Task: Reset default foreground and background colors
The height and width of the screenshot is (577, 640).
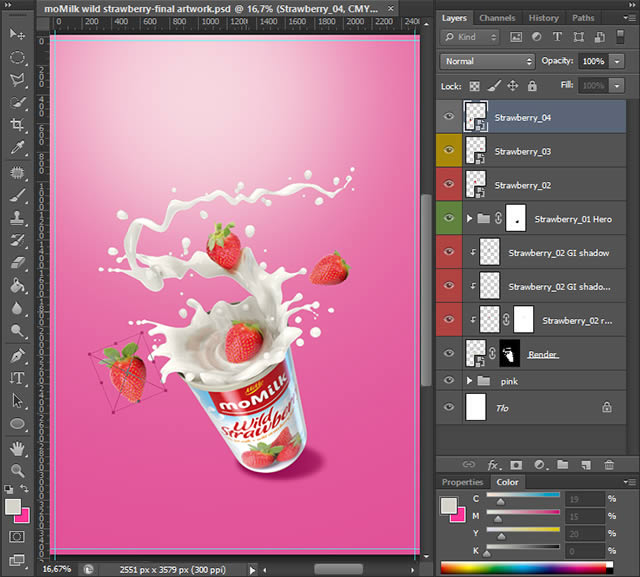Action: [9, 489]
